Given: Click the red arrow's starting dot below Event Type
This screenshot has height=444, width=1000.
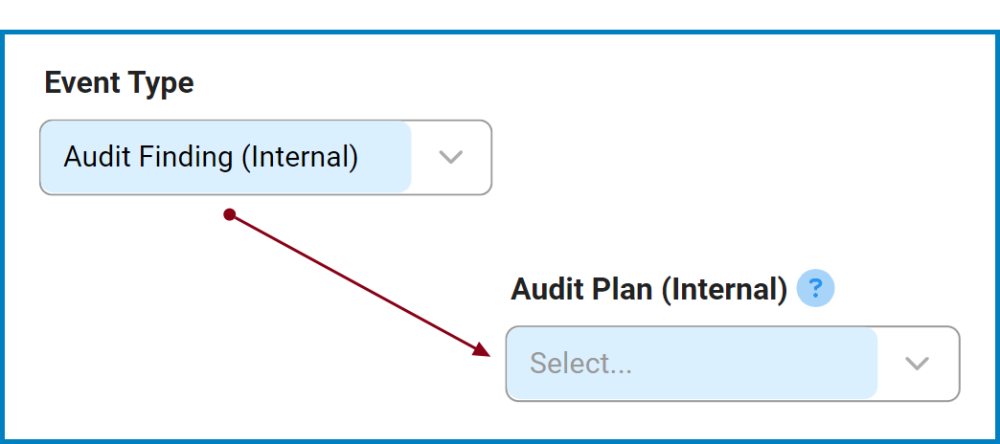Looking at the screenshot, I should (229, 214).
